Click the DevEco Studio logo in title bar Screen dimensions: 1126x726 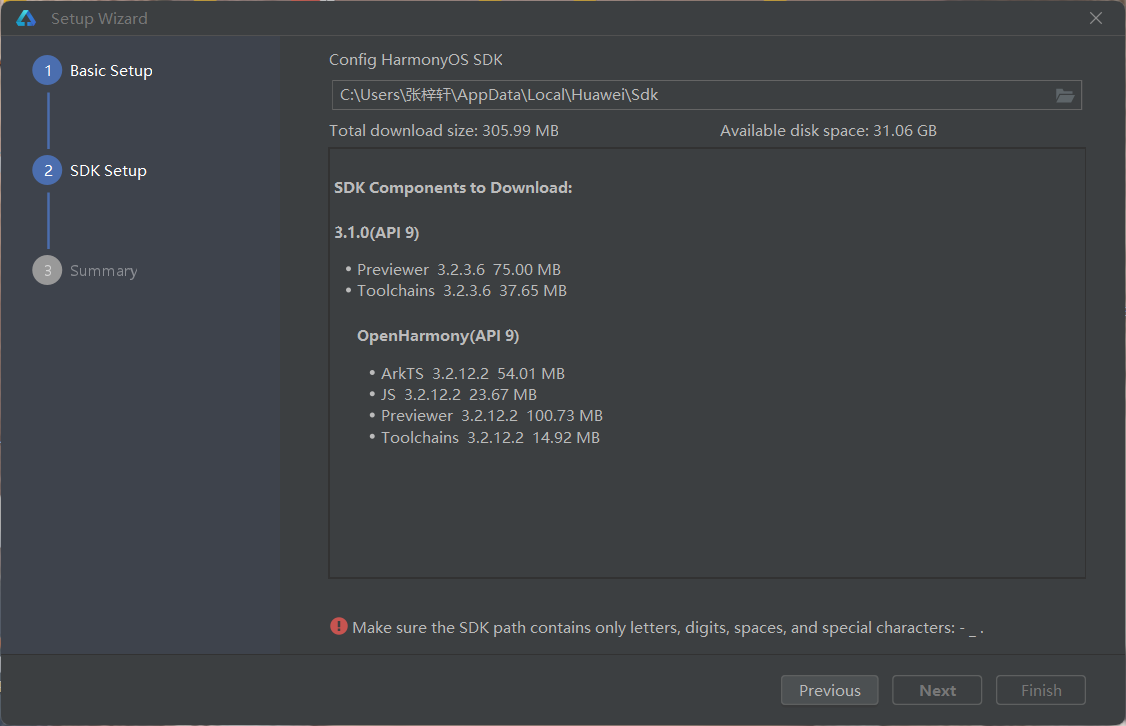tap(26, 19)
